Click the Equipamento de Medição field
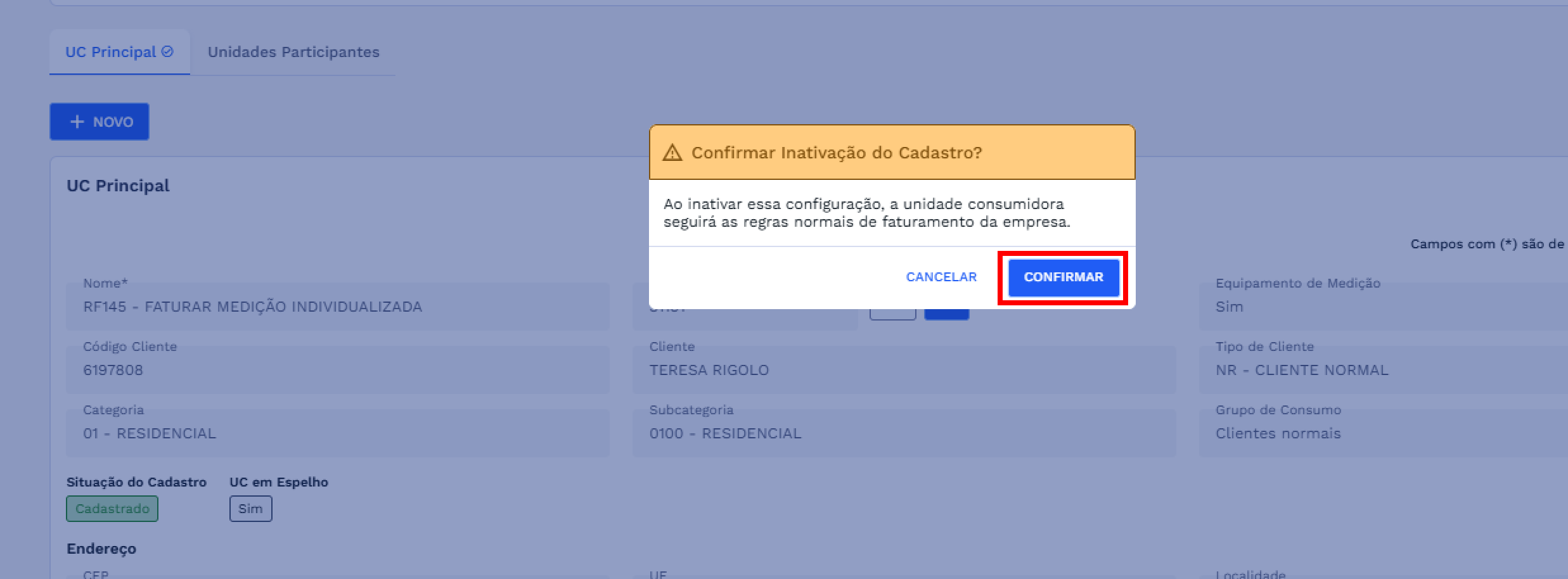 point(1383,307)
